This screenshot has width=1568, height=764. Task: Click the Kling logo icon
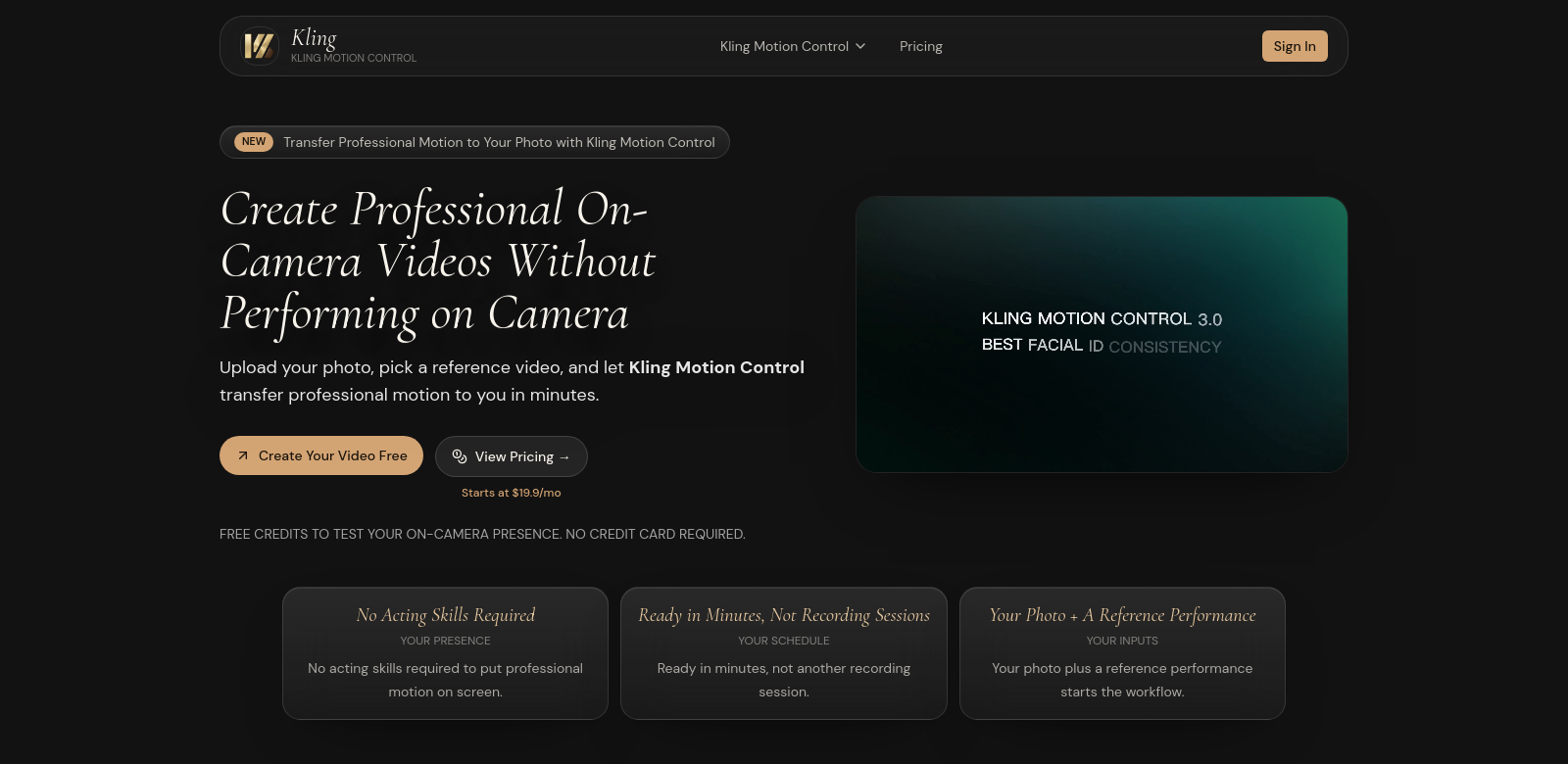click(260, 46)
